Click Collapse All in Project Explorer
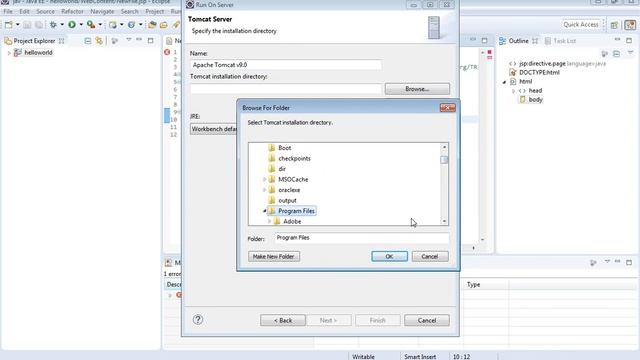Viewport: 640px width, 360px height. 88,41
